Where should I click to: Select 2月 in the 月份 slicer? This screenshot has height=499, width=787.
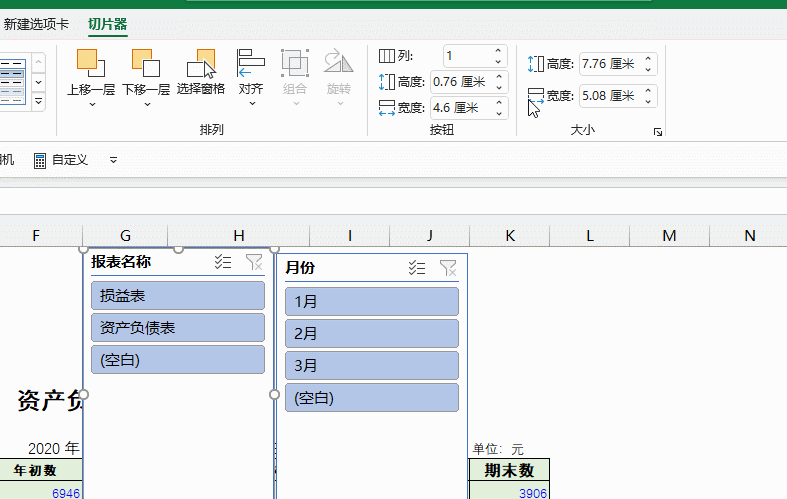pyautogui.click(x=371, y=333)
